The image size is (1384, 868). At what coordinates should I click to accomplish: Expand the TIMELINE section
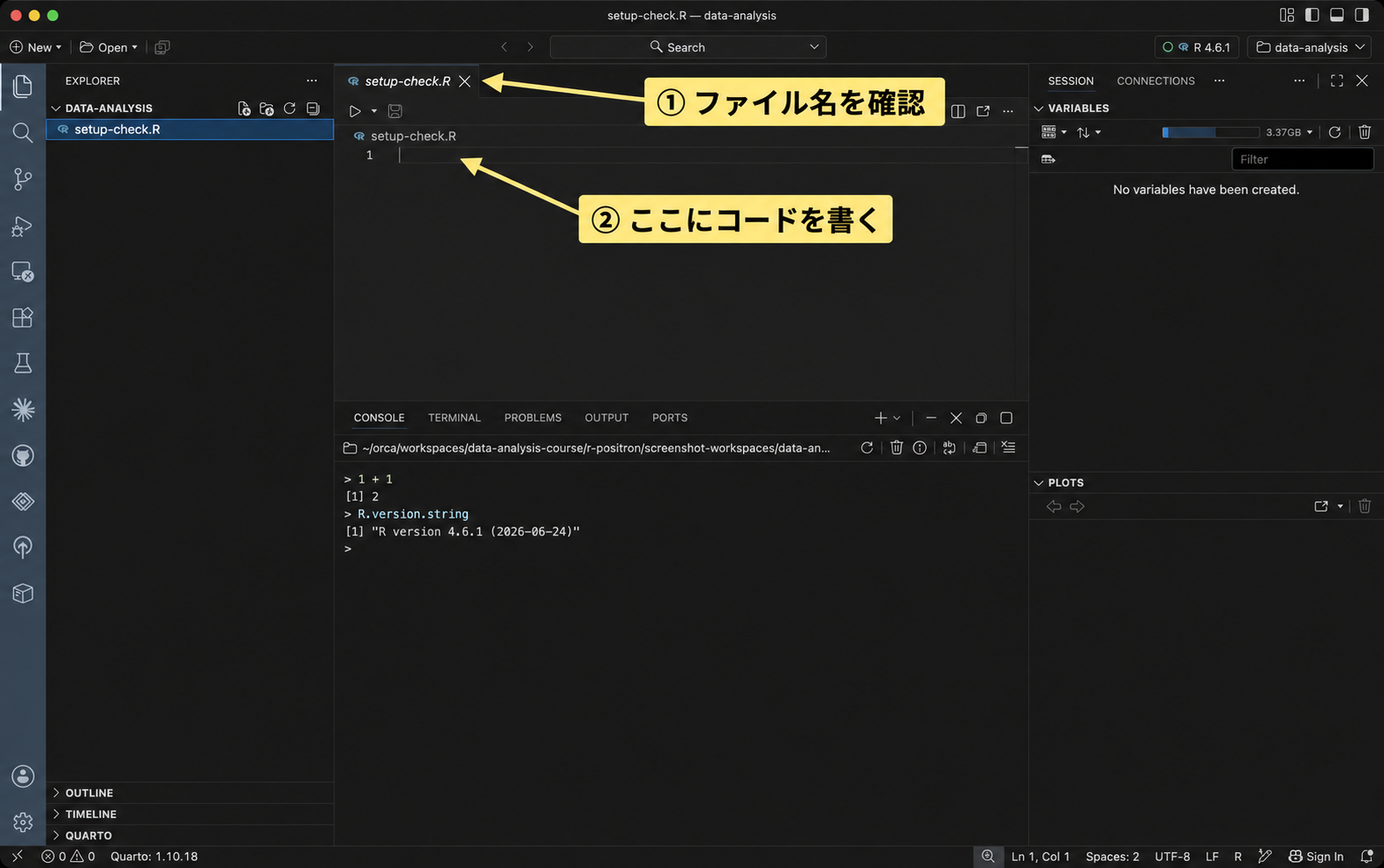click(x=56, y=814)
